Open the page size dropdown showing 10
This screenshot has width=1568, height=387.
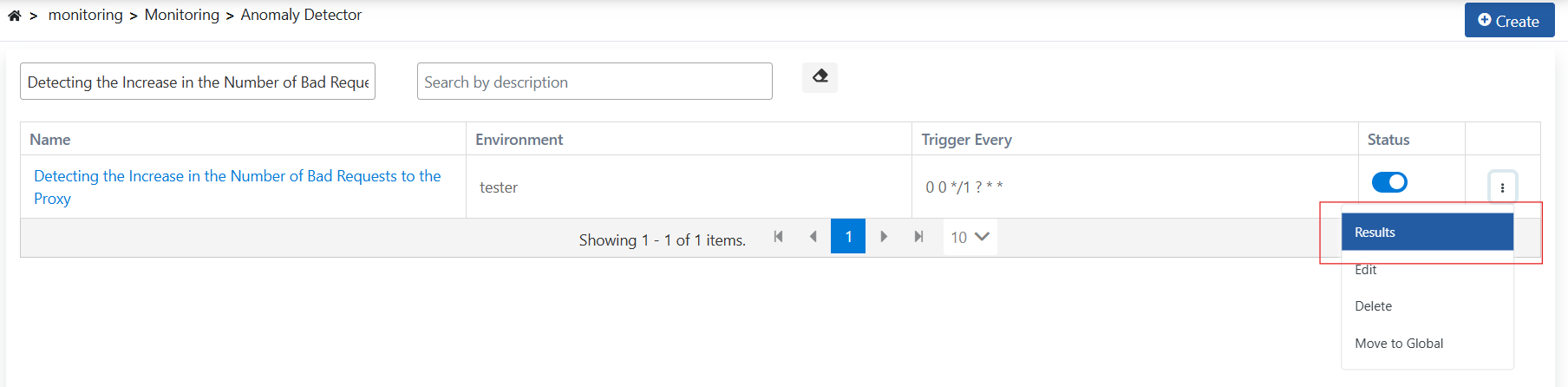(970, 237)
